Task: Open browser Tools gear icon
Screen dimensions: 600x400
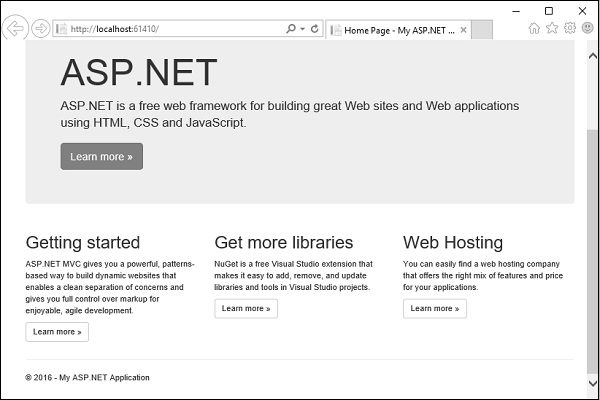Action: click(x=570, y=29)
